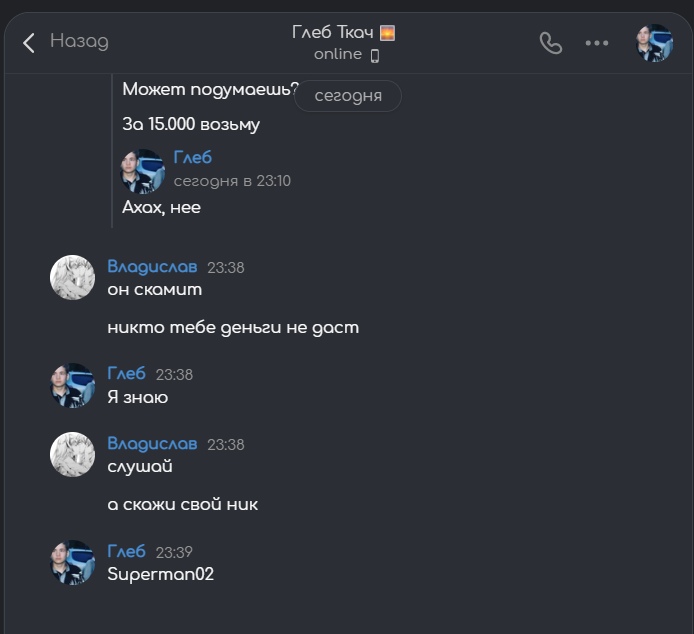694x634 pixels.
Task: Click the sunrise emoji after Глеб Ткач
Action: [388, 32]
